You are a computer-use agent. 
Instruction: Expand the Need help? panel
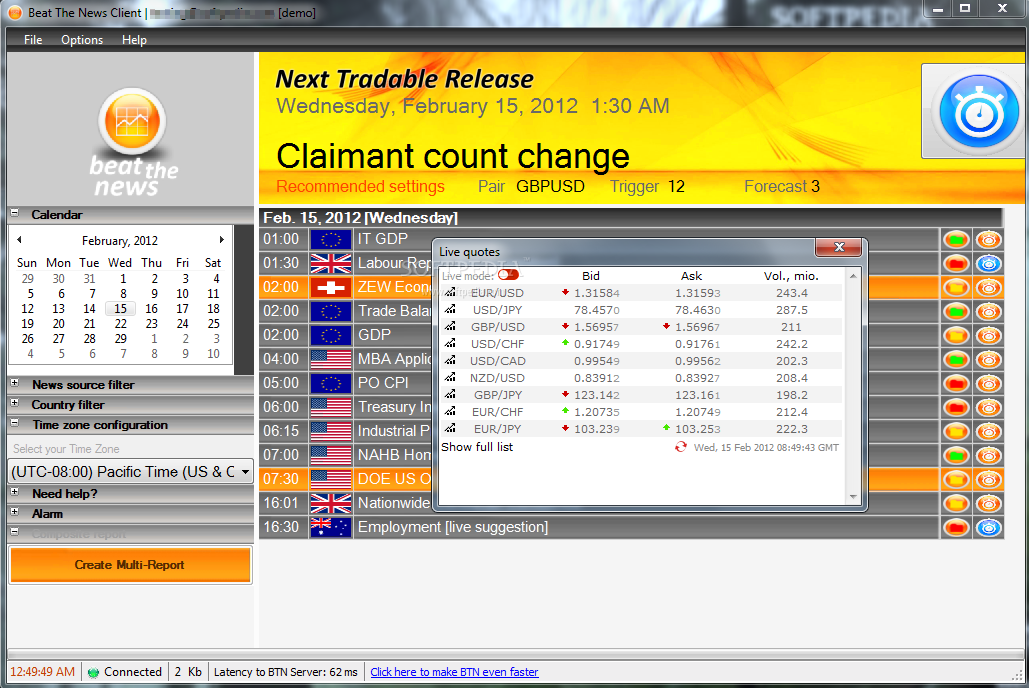pos(14,492)
